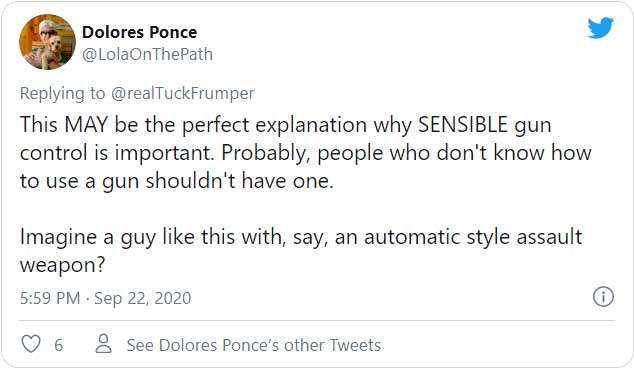Click the person silhouette icon
Image resolution: width=634 pixels, height=368 pixels.
104,344
